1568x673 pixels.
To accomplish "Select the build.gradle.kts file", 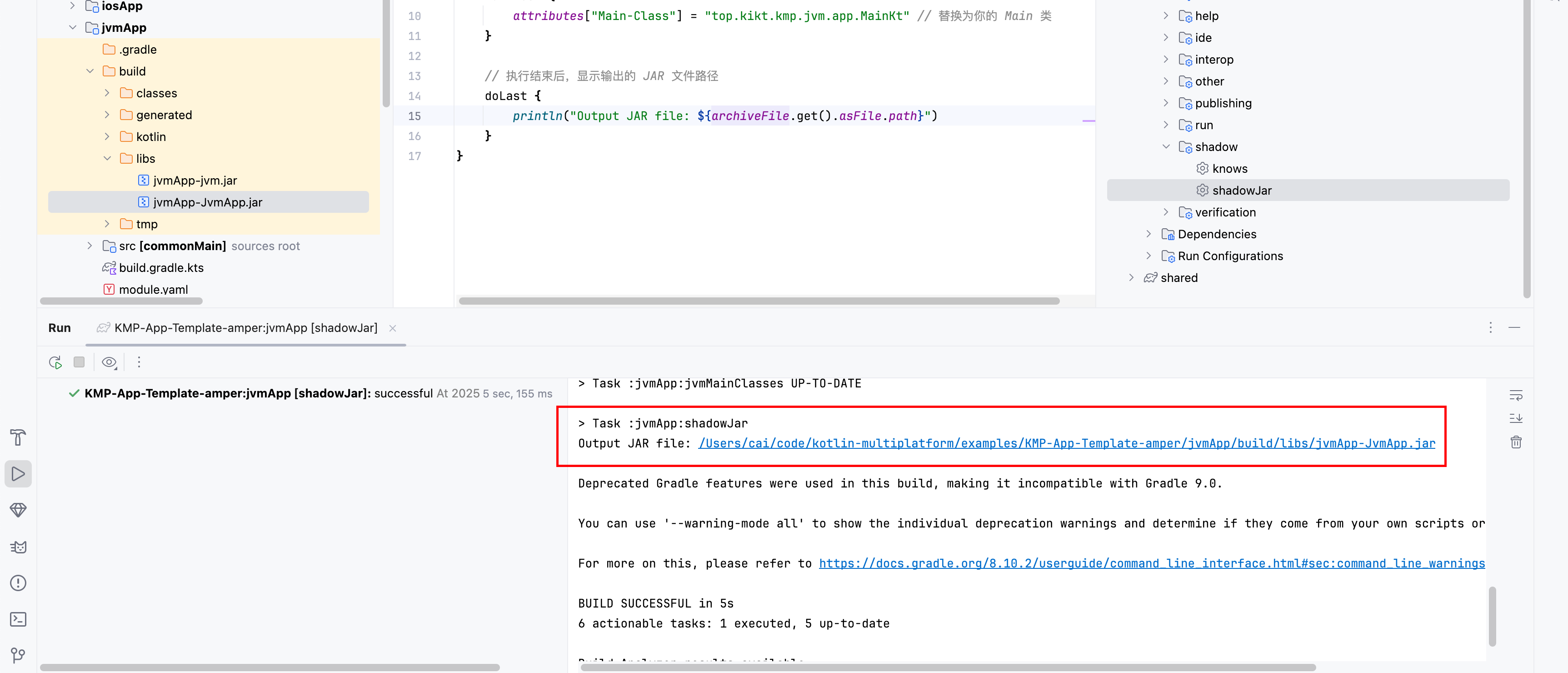I will (153, 268).
